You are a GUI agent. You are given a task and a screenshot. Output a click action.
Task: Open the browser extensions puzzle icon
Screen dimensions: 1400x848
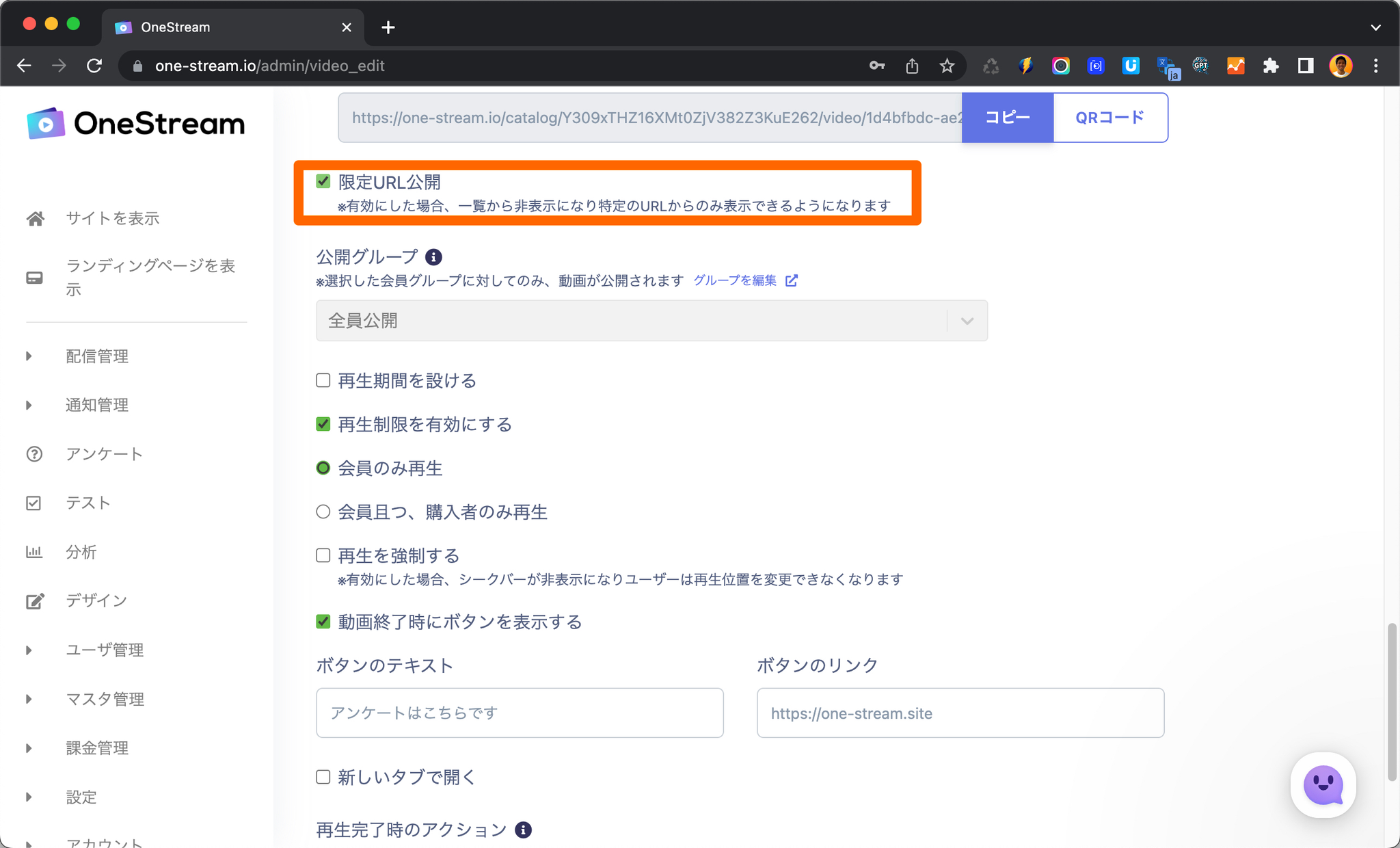pyautogui.click(x=1271, y=66)
